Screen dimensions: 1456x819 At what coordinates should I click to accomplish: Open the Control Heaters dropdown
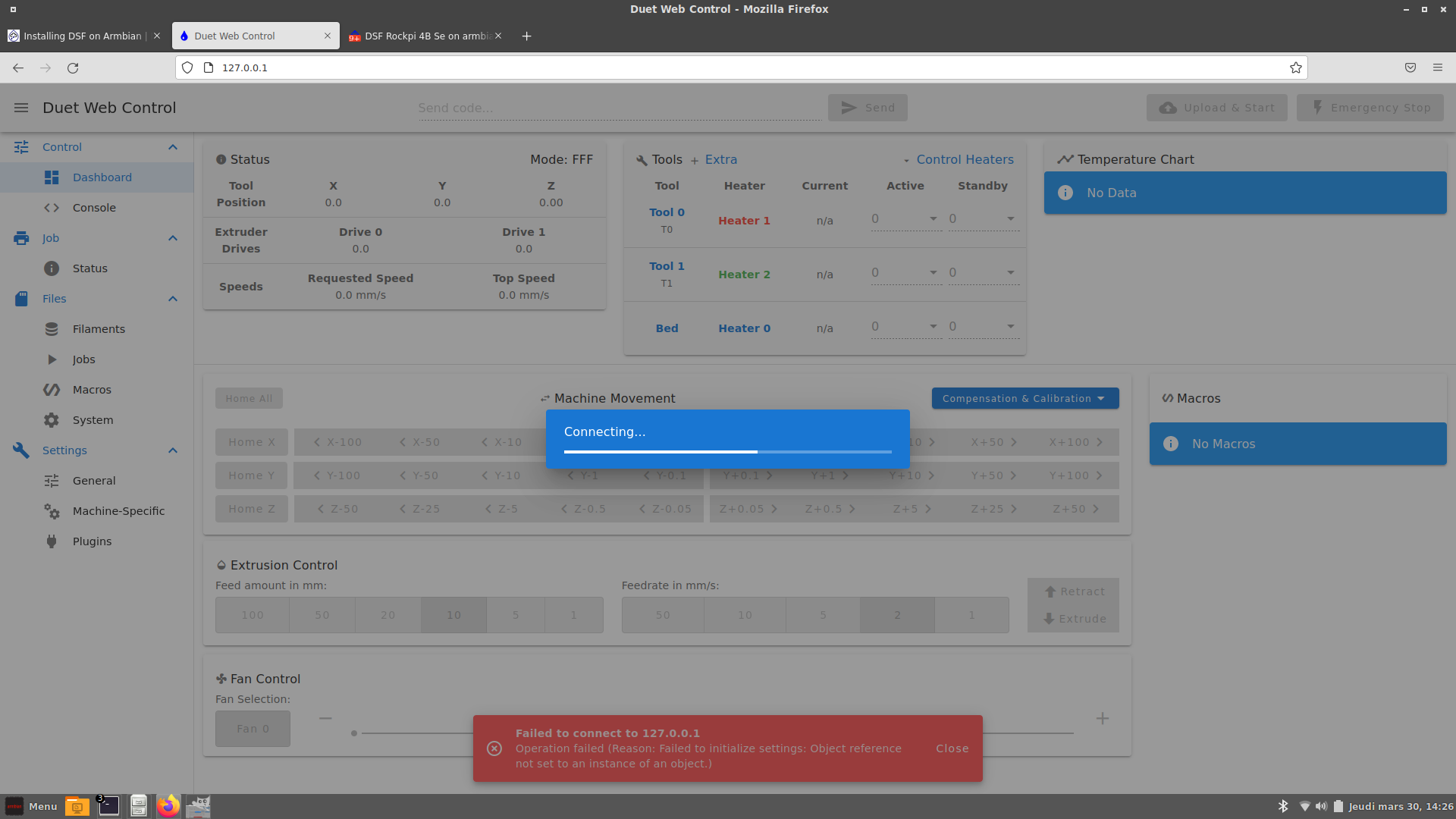tap(958, 160)
